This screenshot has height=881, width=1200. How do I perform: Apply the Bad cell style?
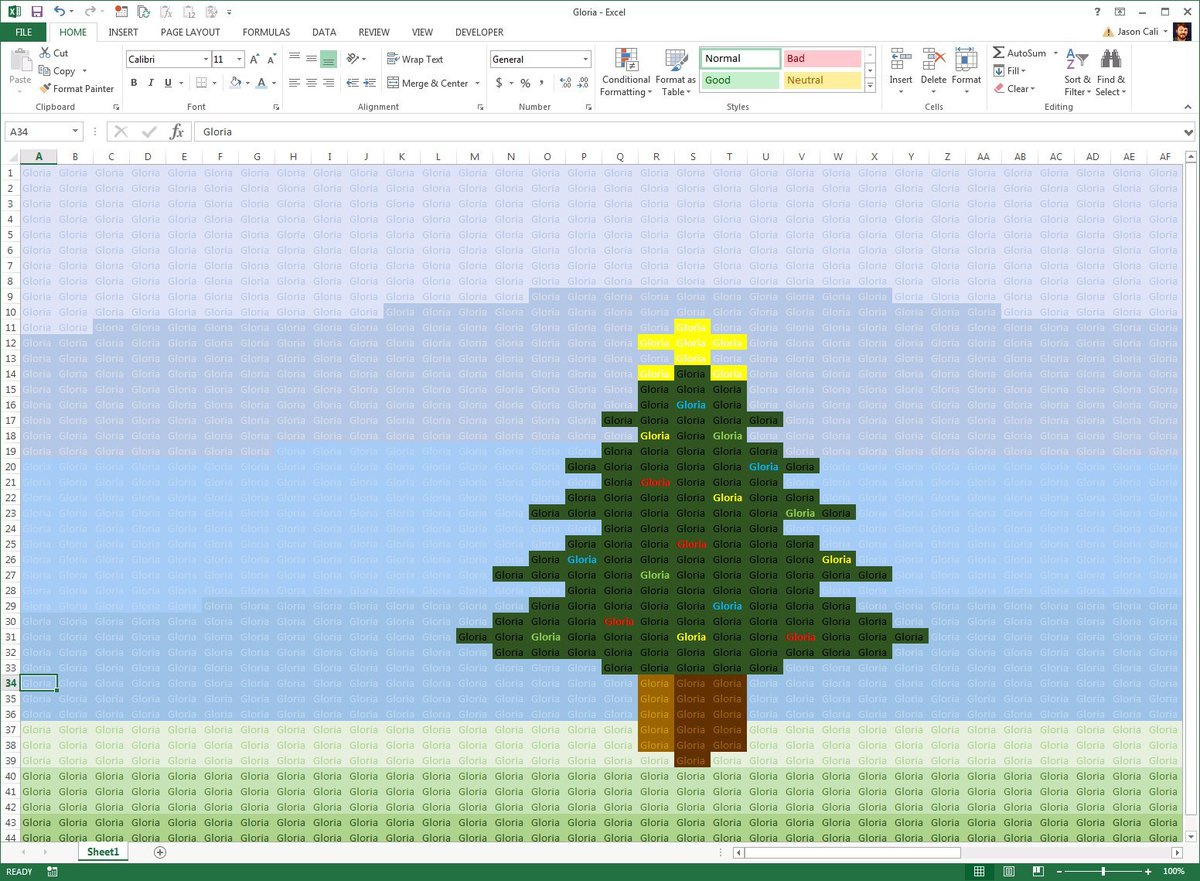pos(822,59)
